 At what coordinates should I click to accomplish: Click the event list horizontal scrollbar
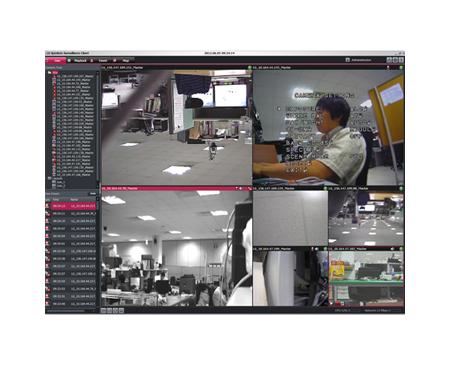[66, 311]
